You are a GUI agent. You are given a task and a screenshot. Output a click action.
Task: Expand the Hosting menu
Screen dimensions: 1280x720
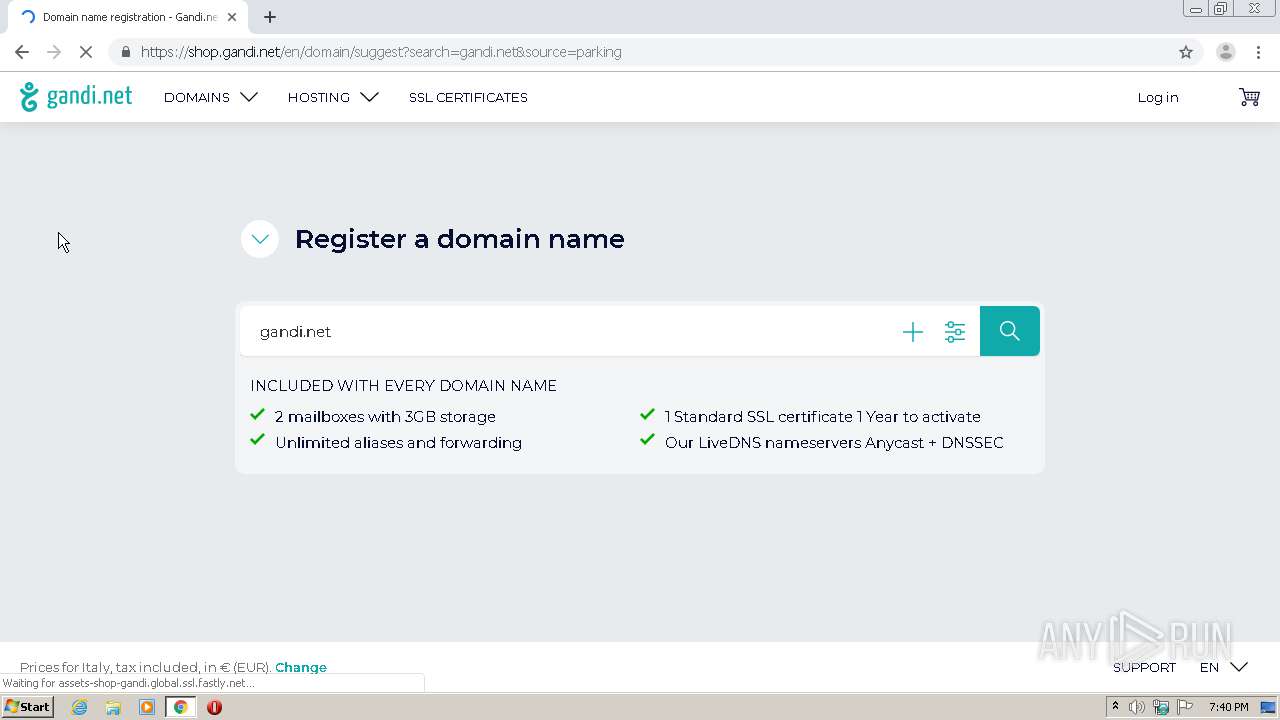(x=334, y=97)
